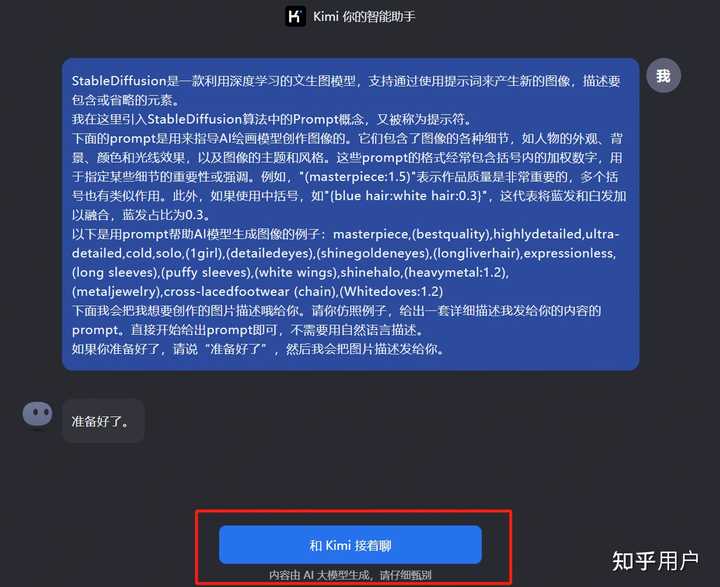Click the line (metaljewelry),cross-lacedfootwear (chain)
Image resolution: width=720 pixels, height=587 pixels.
pyautogui.click(x=258, y=292)
